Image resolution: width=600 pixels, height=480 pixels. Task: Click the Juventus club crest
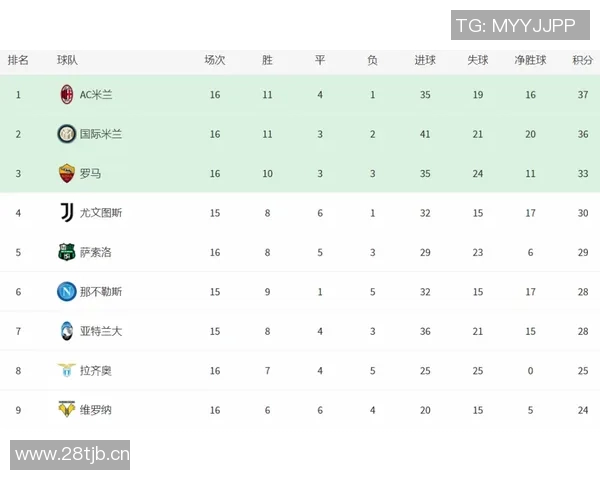pyautogui.click(x=66, y=213)
